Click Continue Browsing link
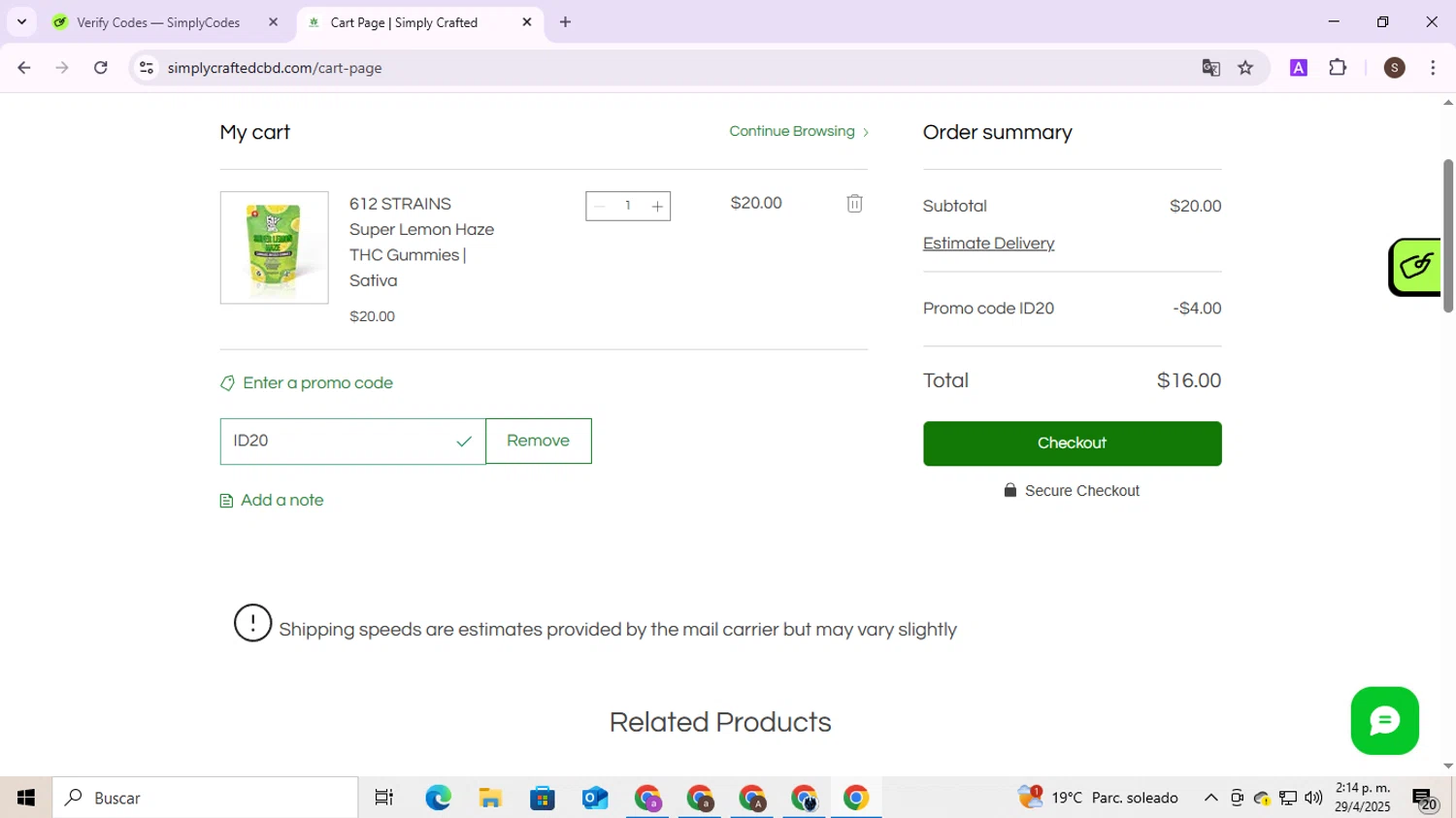 coord(799,131)
